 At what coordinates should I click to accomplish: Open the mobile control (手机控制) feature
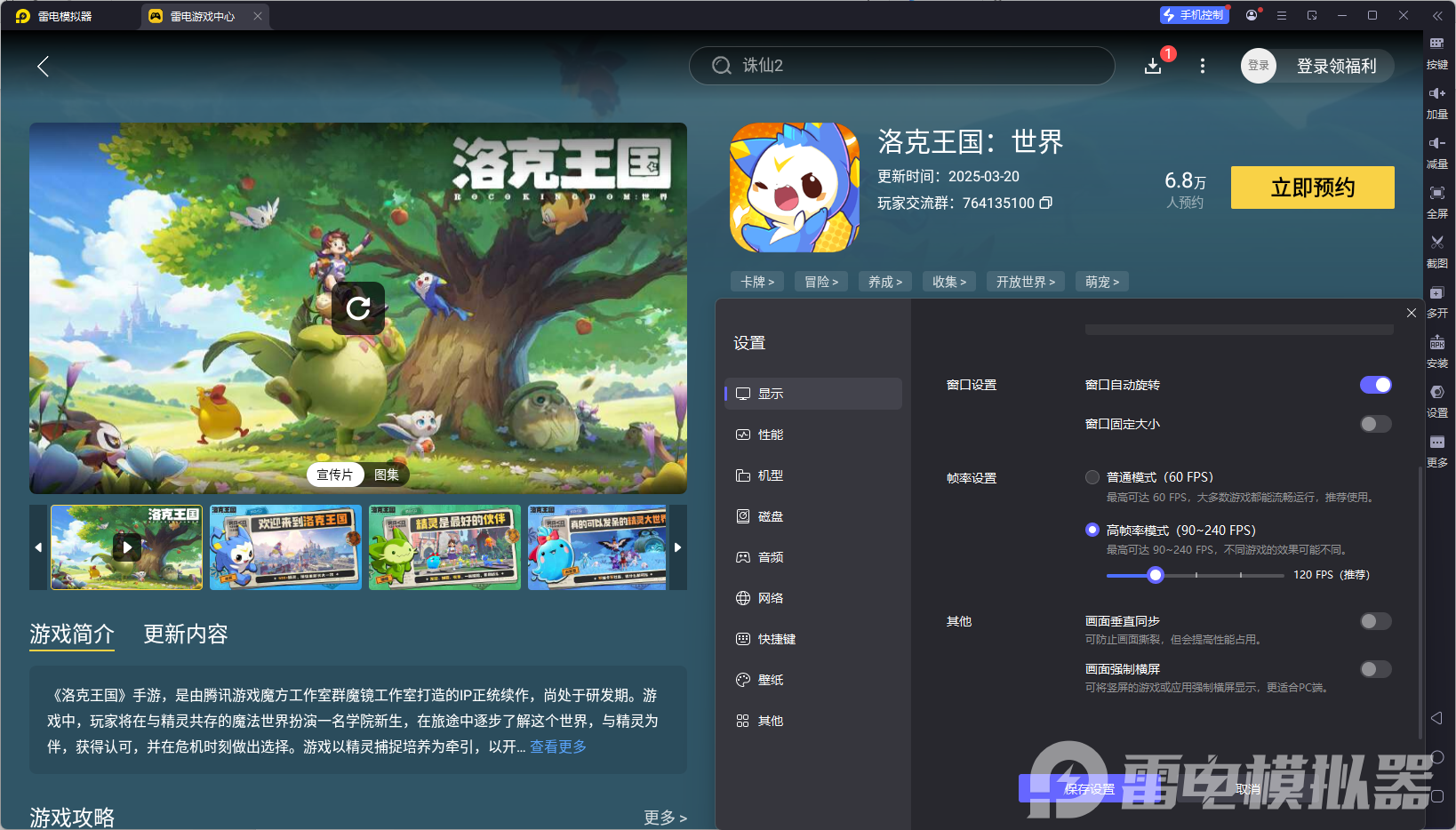pyautogui.click(x=1194, y=15)
